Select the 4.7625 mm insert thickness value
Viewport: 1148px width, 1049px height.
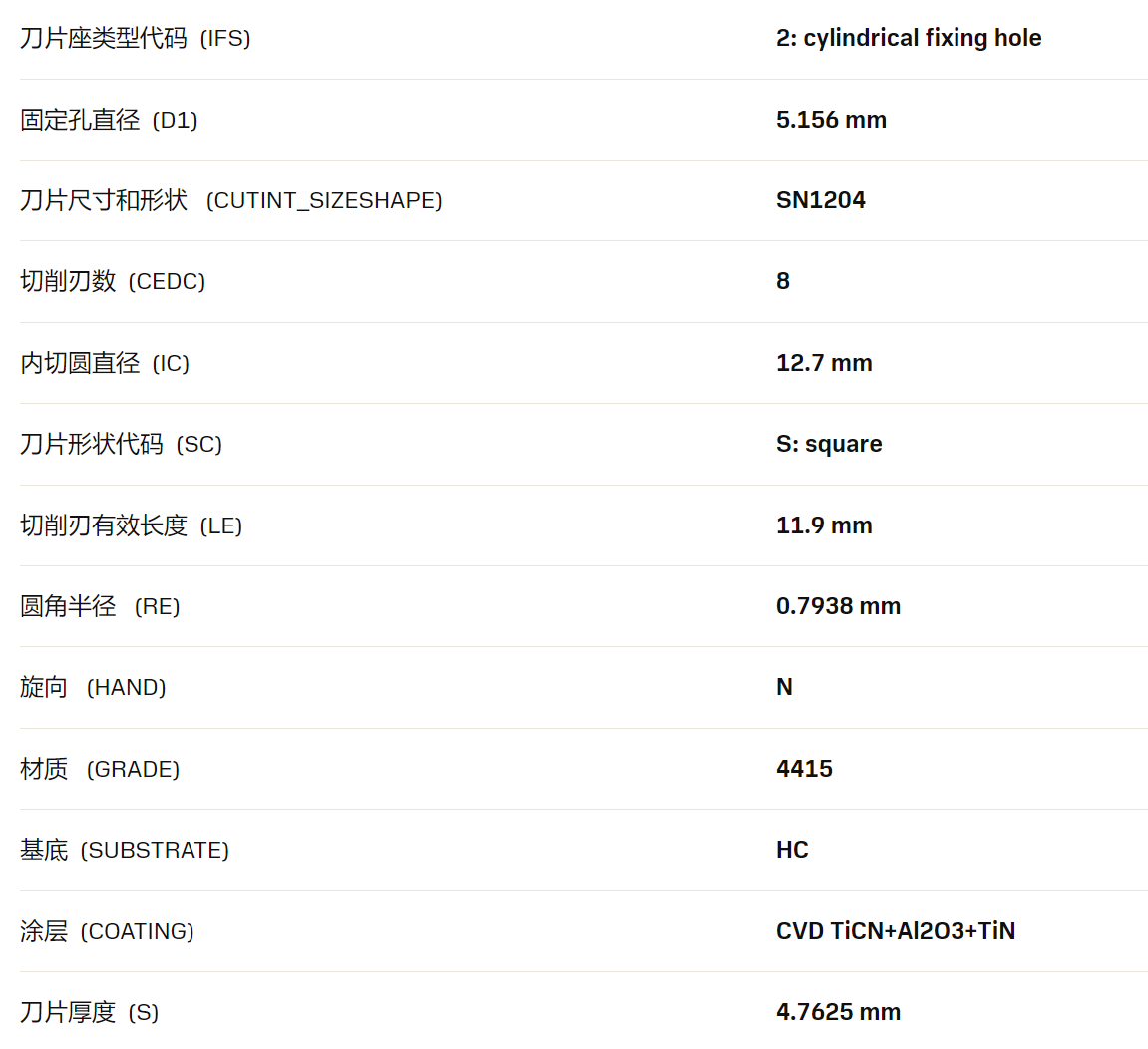[838, 1012]
